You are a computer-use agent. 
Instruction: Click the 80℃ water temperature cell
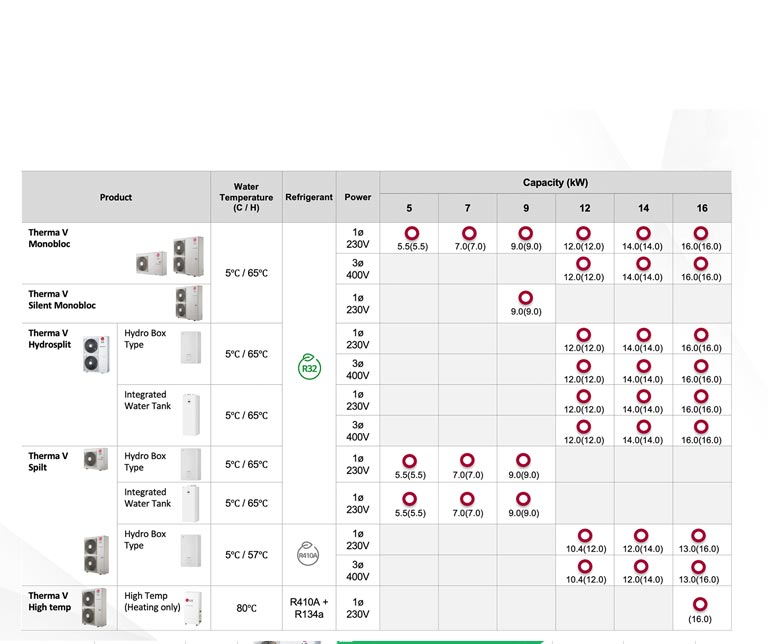pos(246,608)
